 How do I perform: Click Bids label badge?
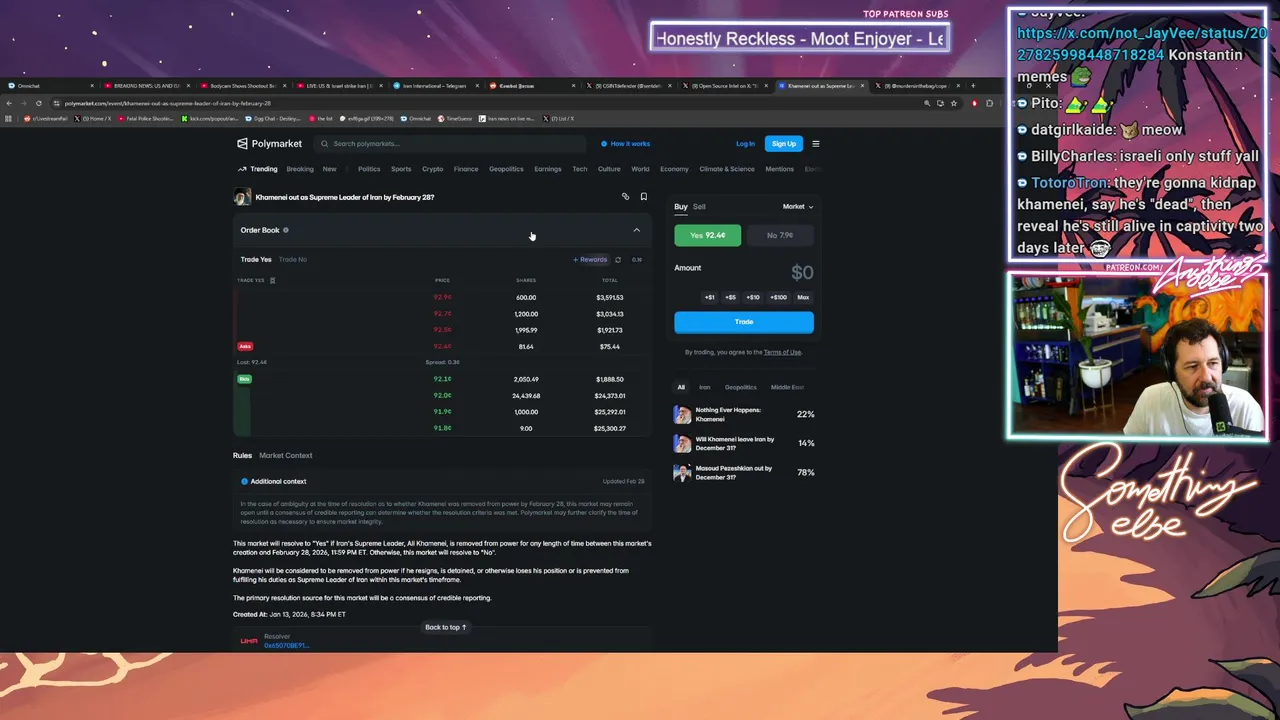click(x=244, y=379)
